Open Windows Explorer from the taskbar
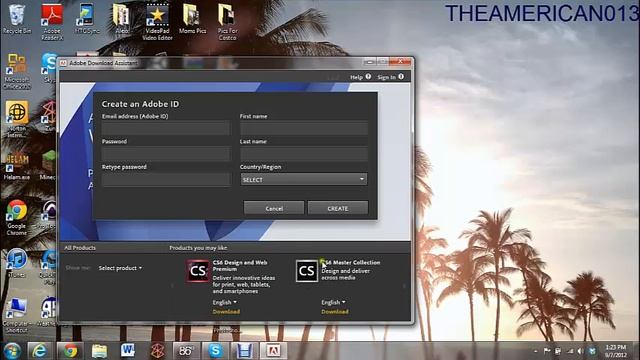Viewport: 640px width, 360px height. [99, 351]
